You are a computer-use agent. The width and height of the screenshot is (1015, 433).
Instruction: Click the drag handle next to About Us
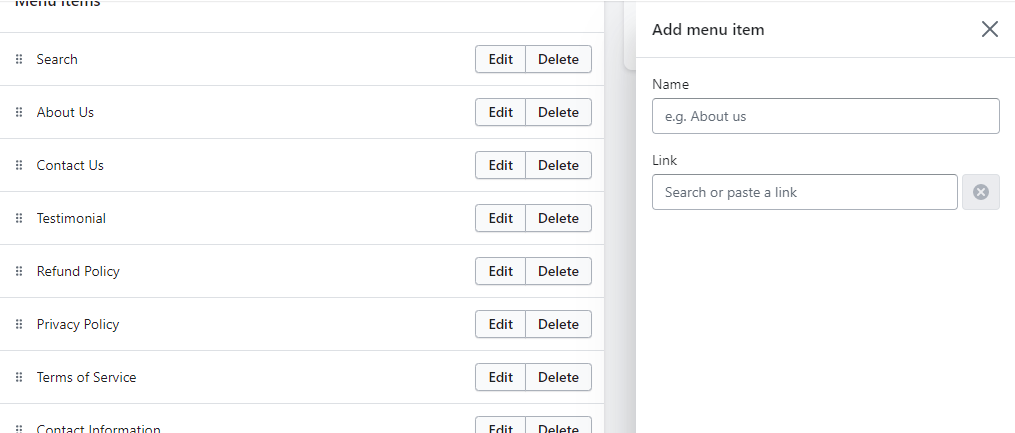19,112
